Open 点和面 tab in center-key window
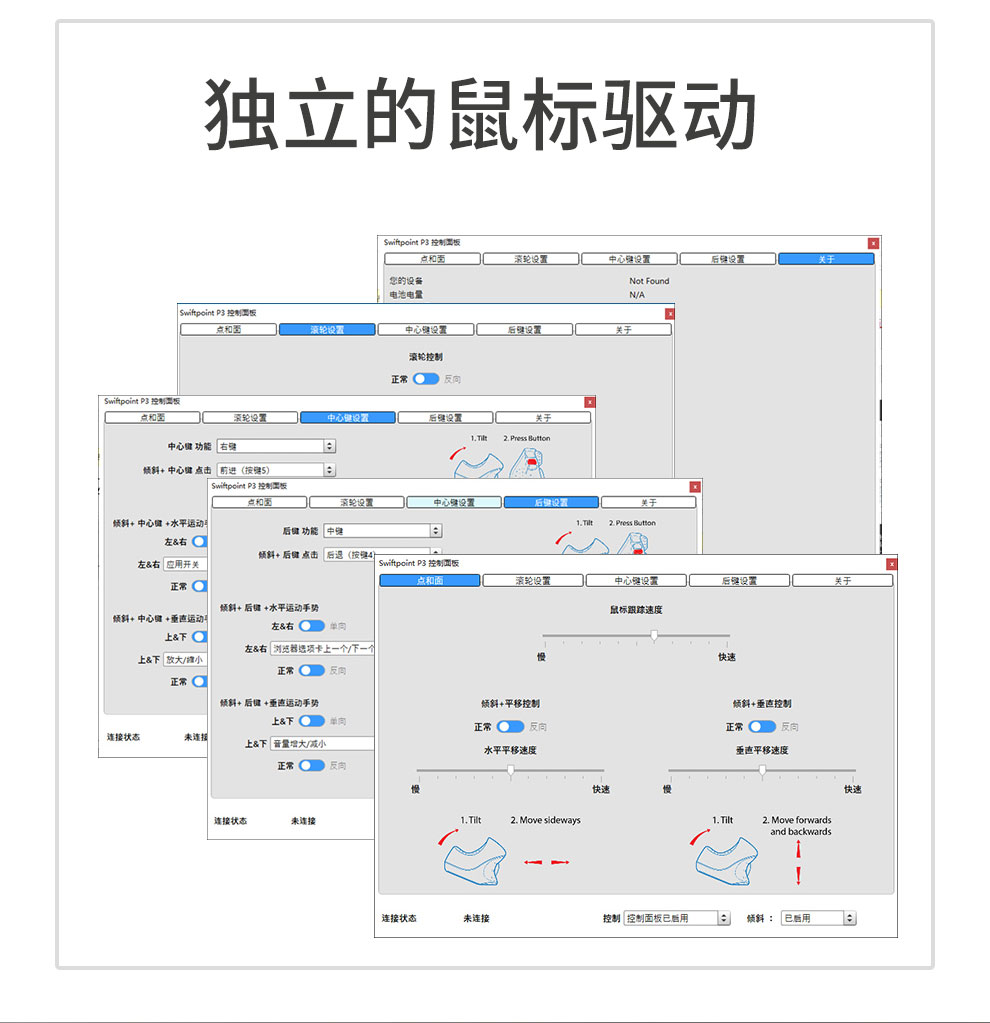This screenshot has width=990, height=1023. pos(153,418)
